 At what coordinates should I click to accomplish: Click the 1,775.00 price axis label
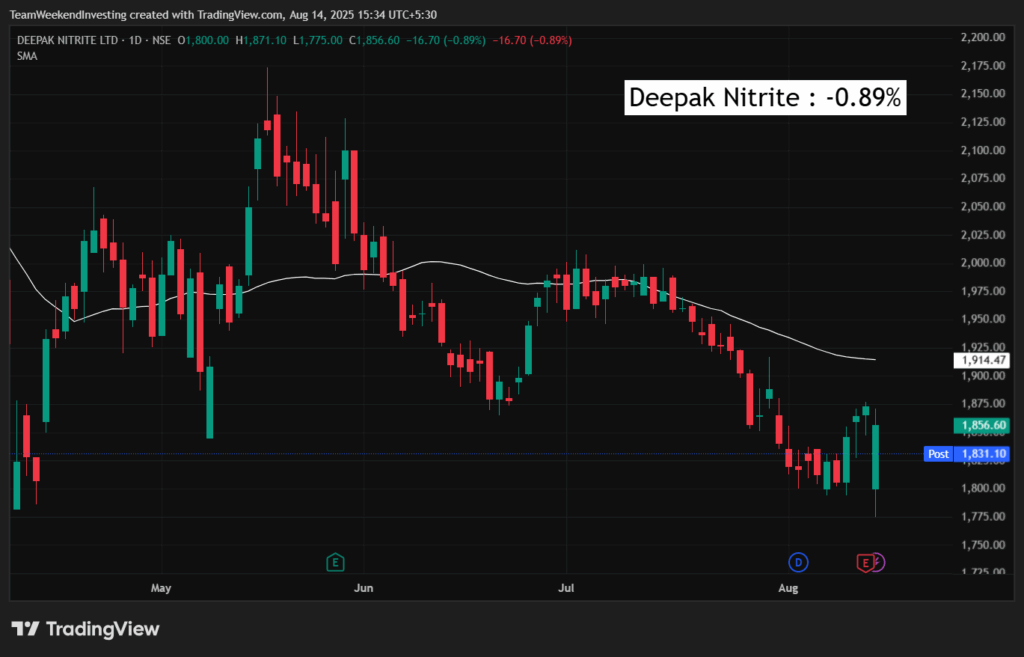tap(983, 516)
